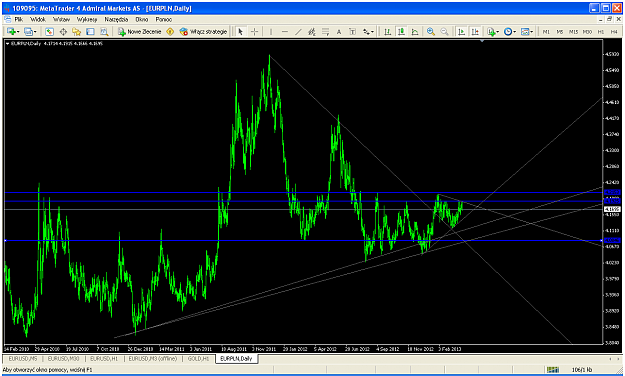Viewport: 625px width, 376px height.
Task: Select the Vertical Line drawing tool
Action: (271, 31)
